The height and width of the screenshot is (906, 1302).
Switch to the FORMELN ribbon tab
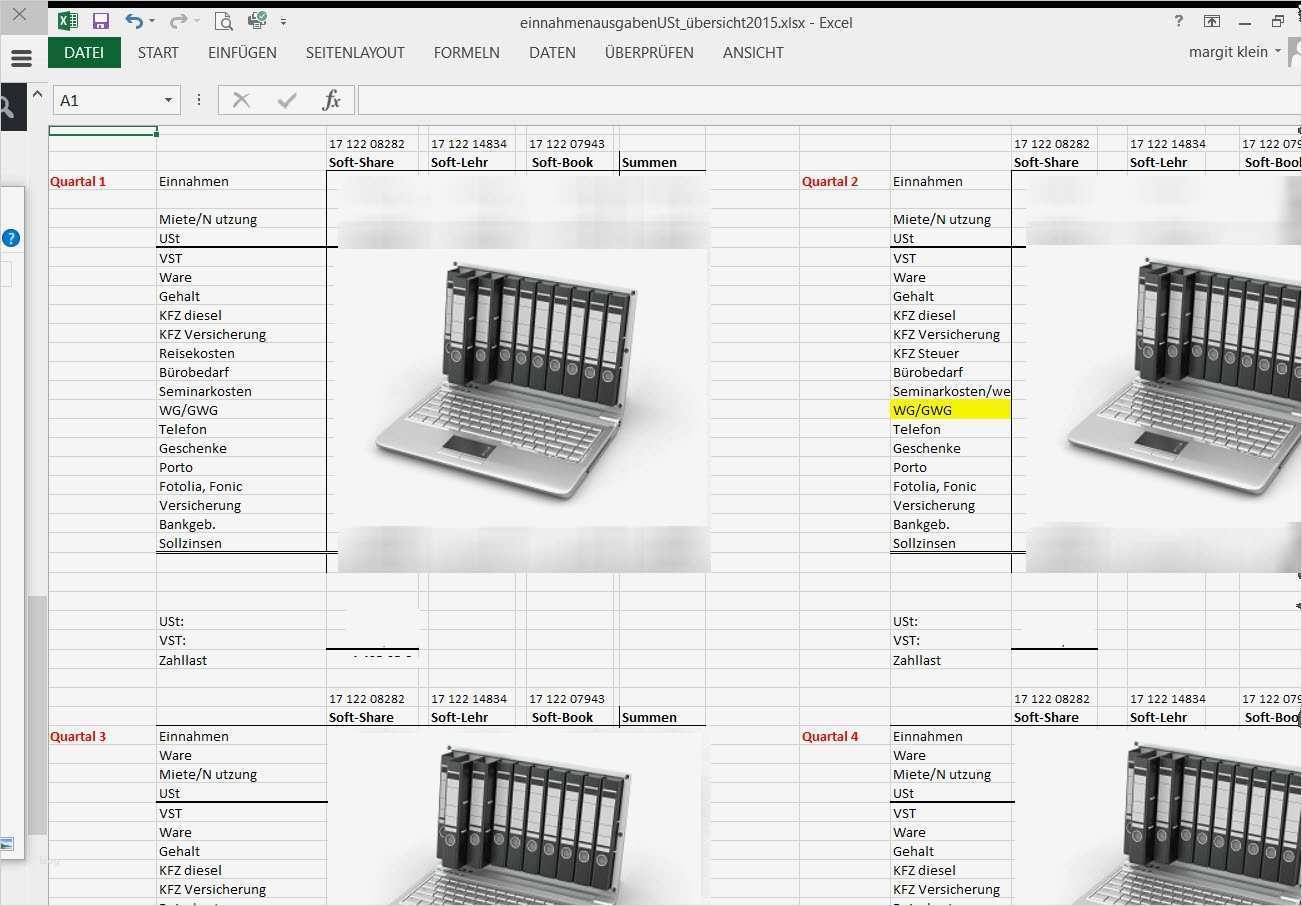[466, 53]
